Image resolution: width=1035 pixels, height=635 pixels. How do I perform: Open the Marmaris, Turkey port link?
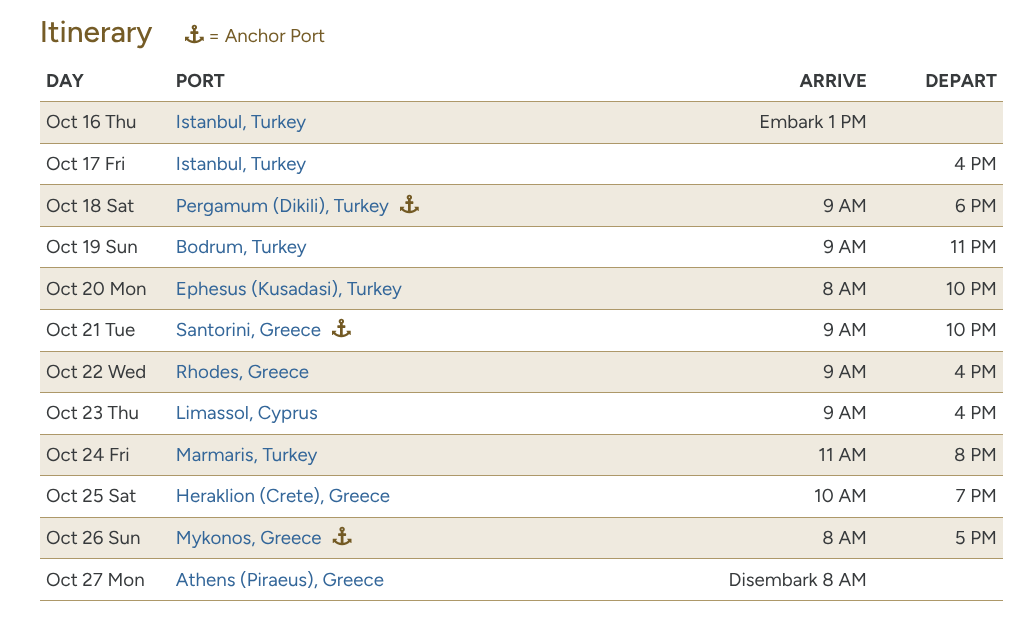pos(247,455)
